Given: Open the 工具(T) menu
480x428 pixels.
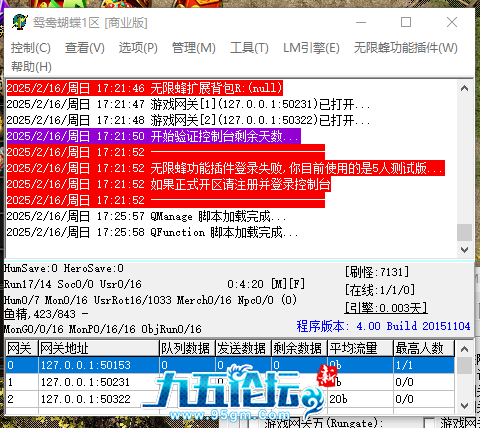Looking at the screenshot, I should click(249, 48).
